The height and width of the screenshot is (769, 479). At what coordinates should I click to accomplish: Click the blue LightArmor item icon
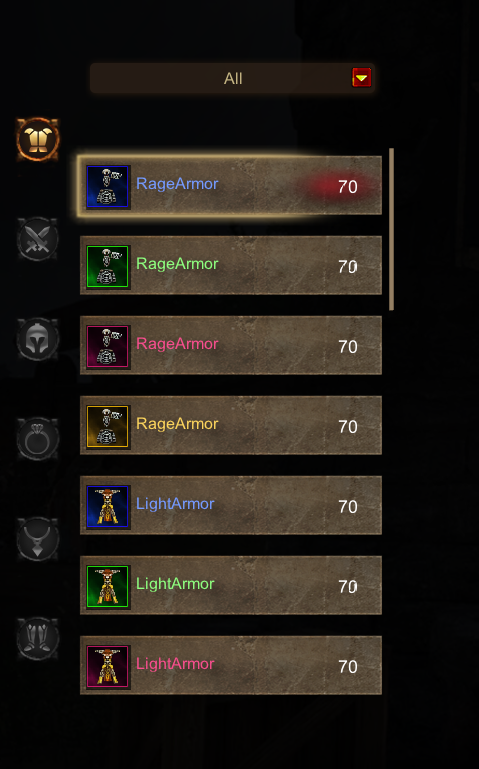pyautogui.click(x=108, y=507)
